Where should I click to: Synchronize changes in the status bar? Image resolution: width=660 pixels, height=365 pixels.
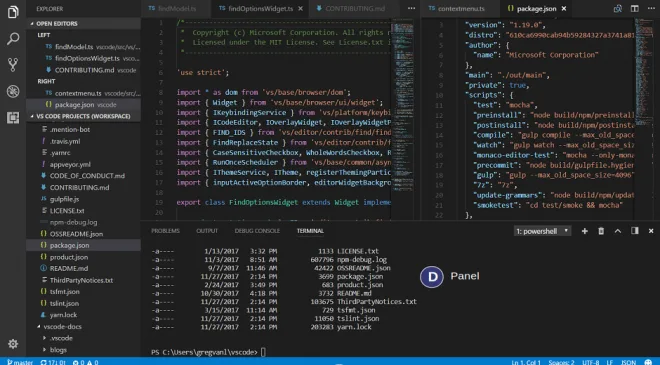[53, 362]
